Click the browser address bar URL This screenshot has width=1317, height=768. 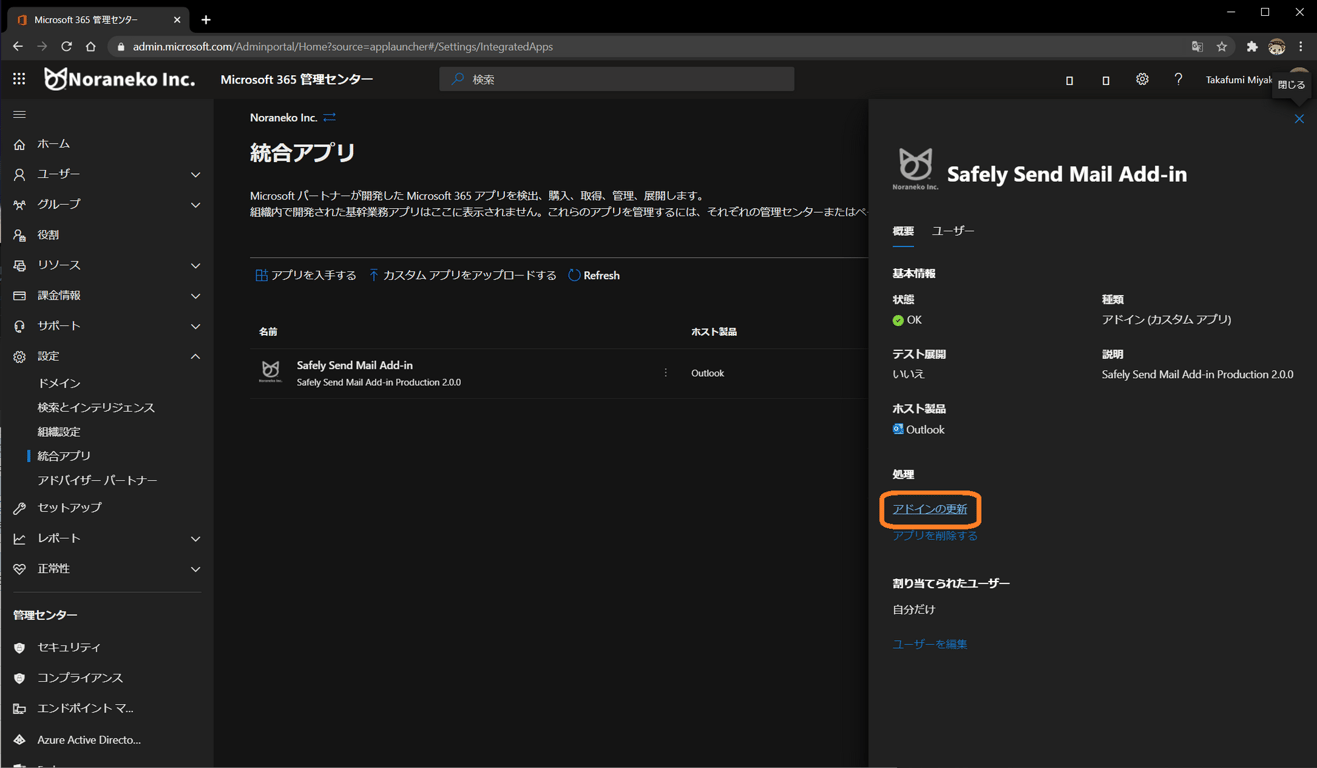click(x=343, y=46)
